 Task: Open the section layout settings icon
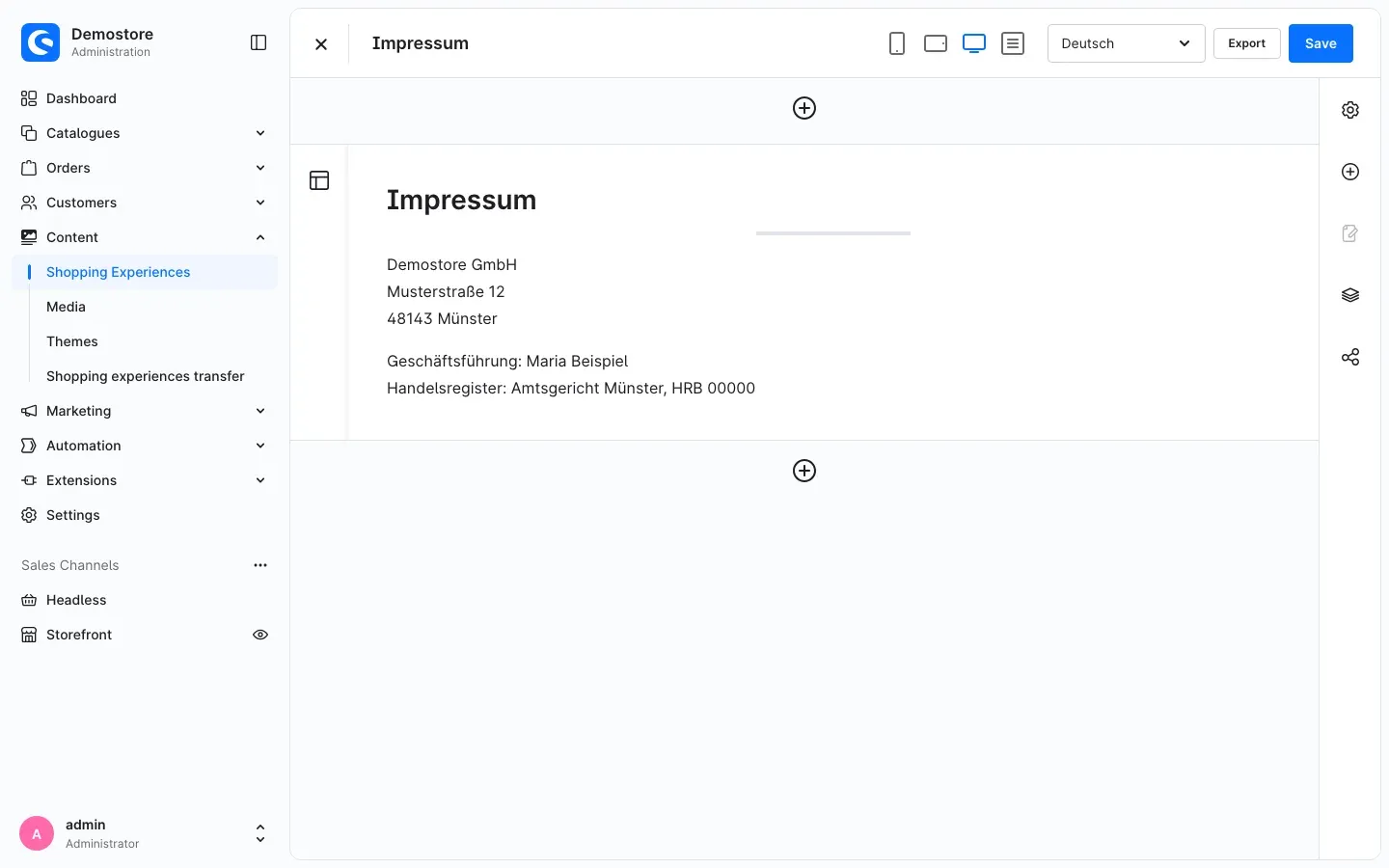pos(319,180)
